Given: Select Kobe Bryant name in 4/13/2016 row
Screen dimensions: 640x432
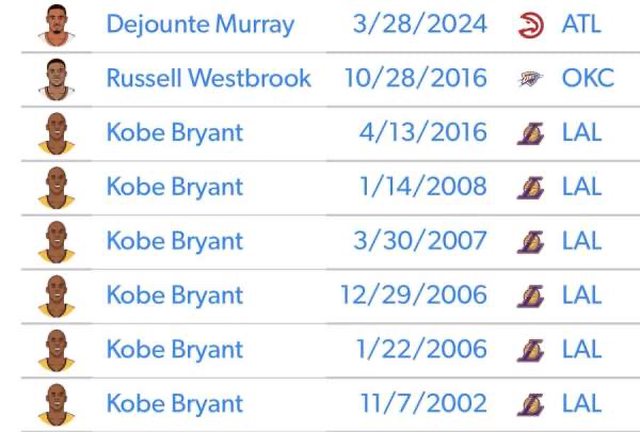Looking at the screenshot, I should 174,133.
